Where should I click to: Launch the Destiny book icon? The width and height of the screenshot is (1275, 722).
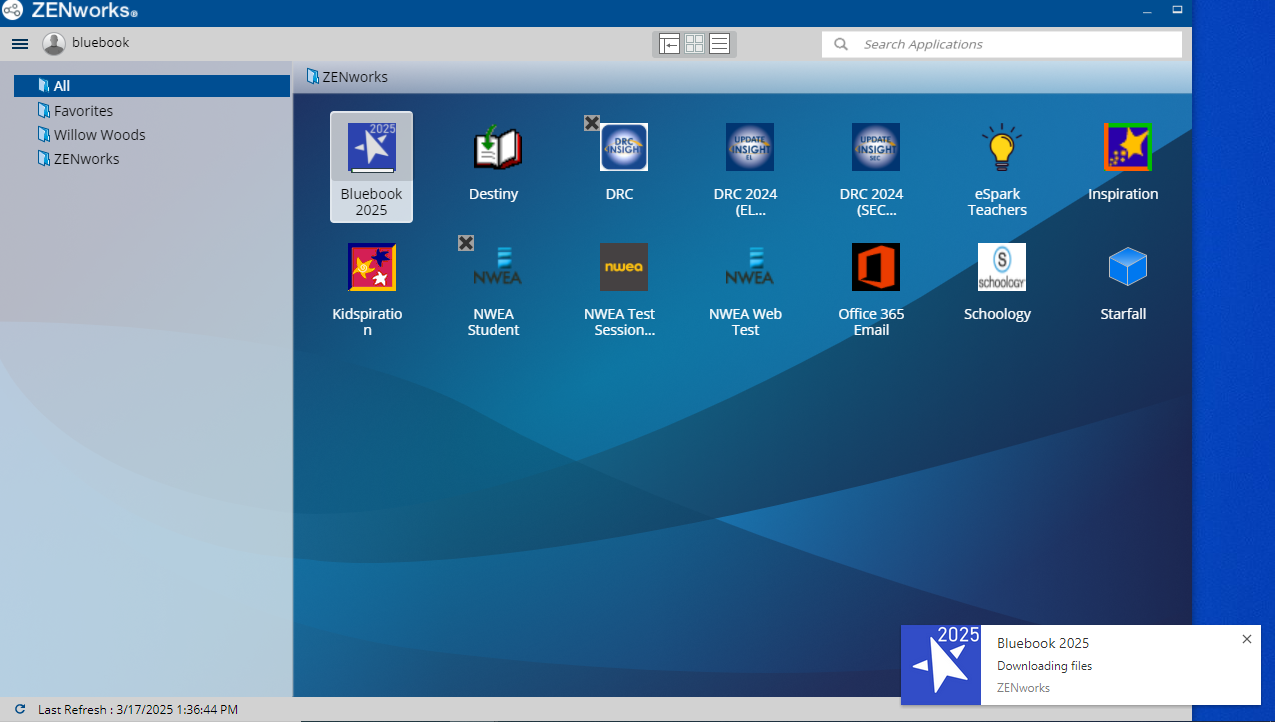(x=497, y=148)
